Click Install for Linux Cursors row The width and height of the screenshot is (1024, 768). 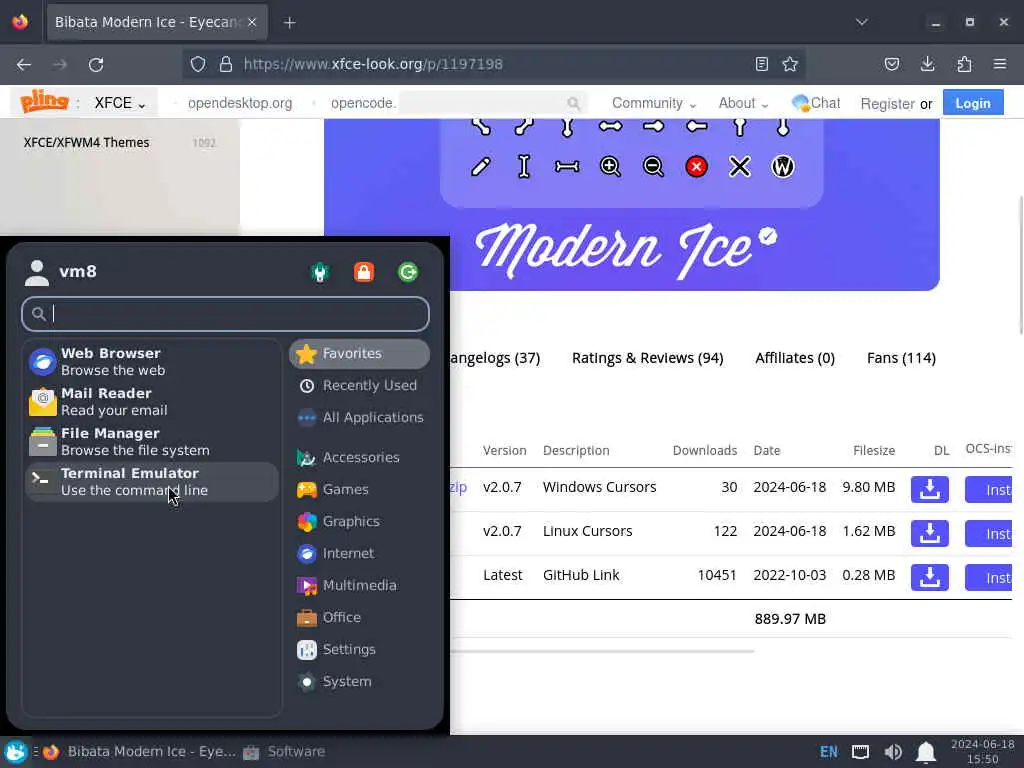tap(989, 533)
